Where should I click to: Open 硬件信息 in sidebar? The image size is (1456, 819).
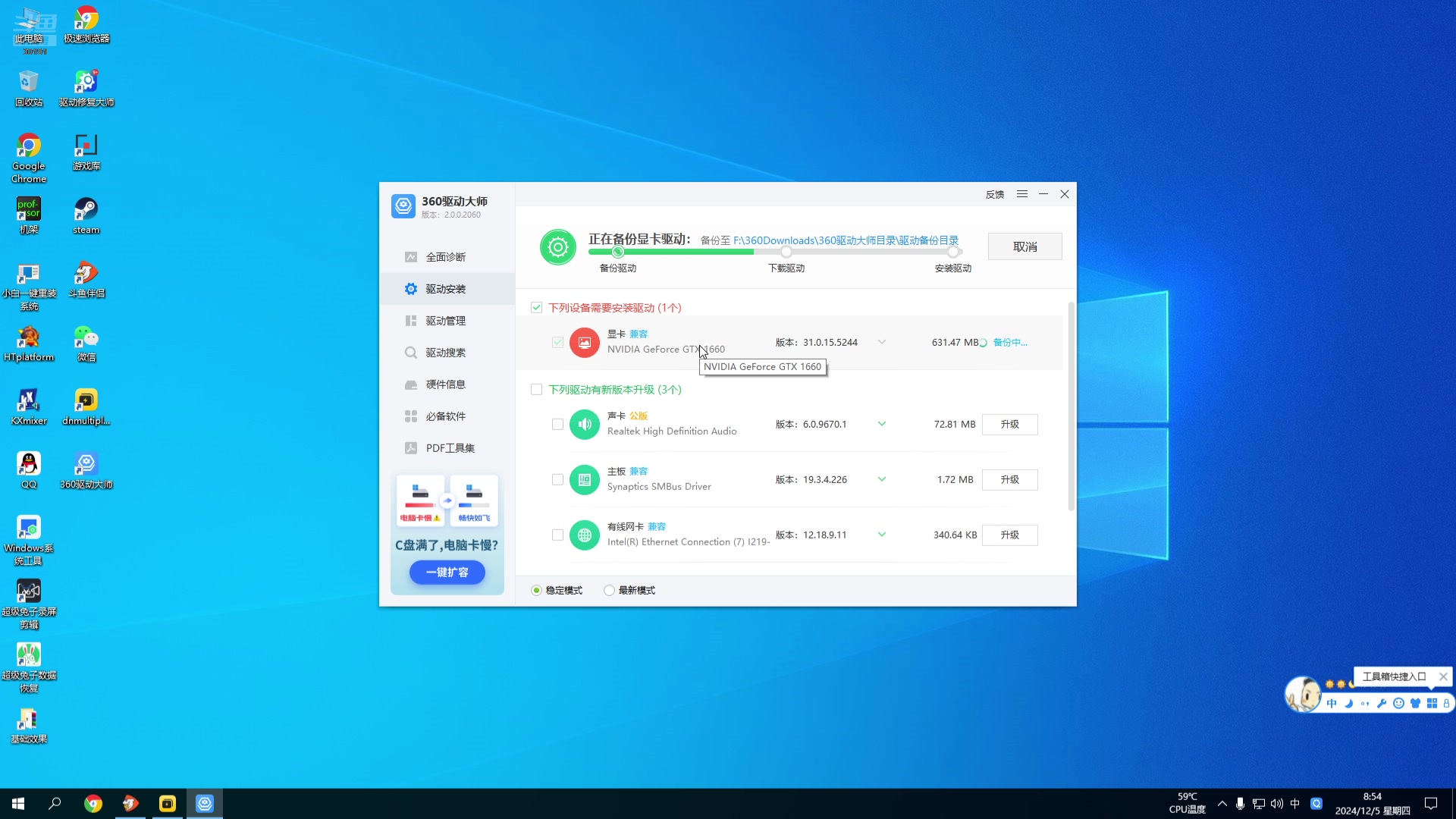(447, 384)
